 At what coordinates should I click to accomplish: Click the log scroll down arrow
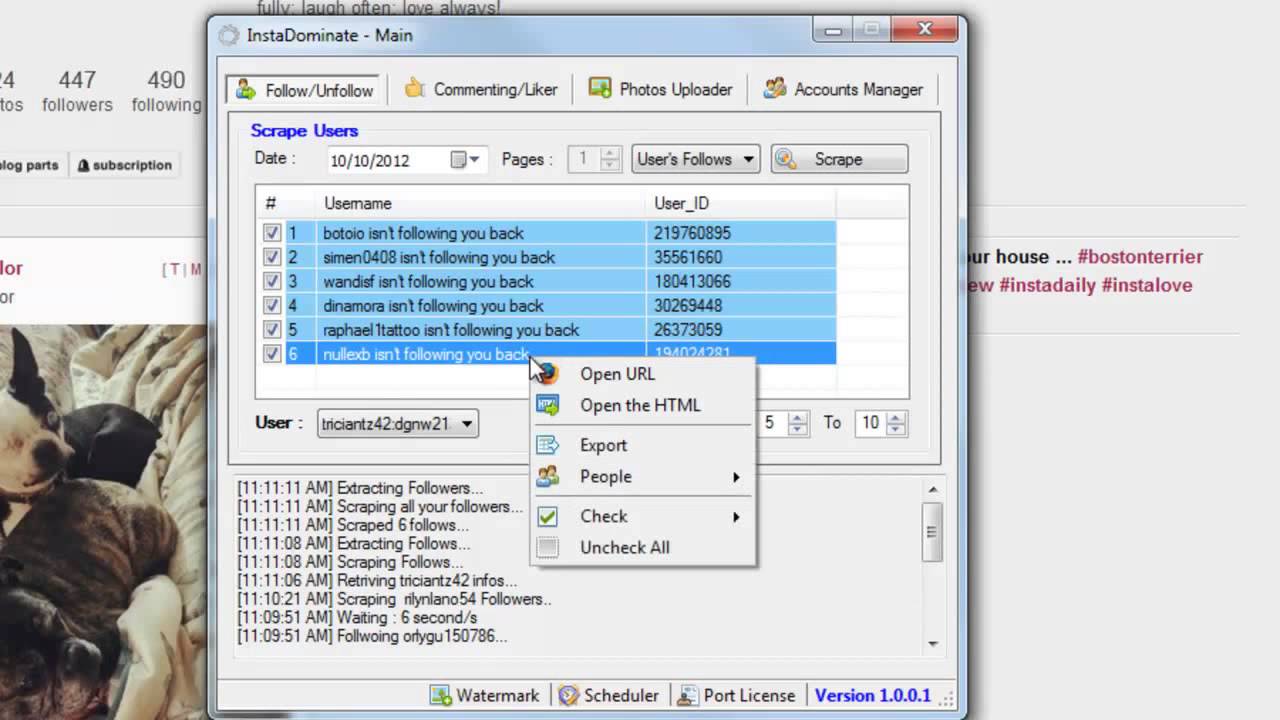[x=932, y=644]
